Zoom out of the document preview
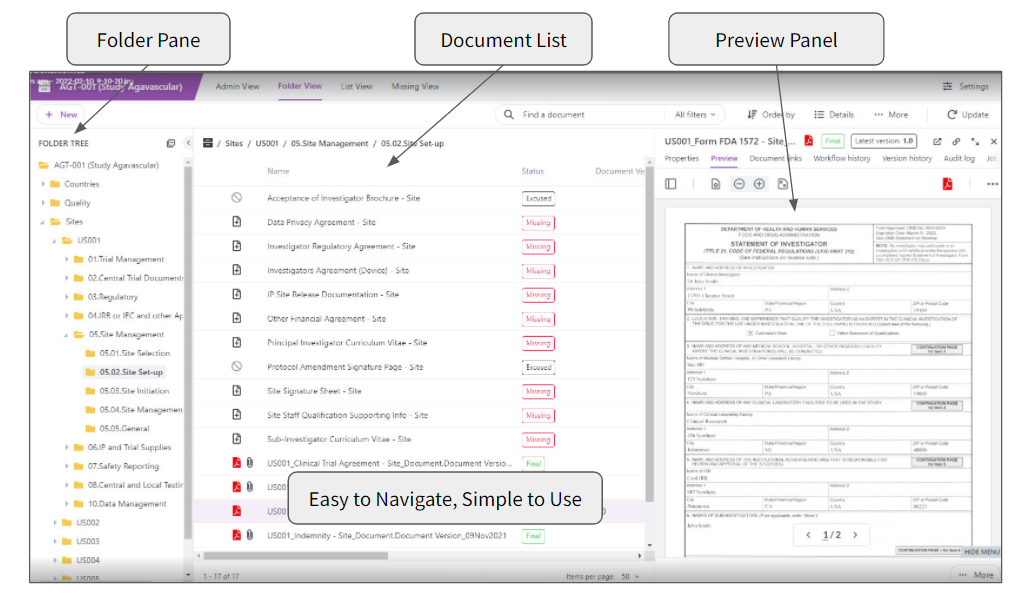The image size is (1022, 596). click(x=738, y=184)
